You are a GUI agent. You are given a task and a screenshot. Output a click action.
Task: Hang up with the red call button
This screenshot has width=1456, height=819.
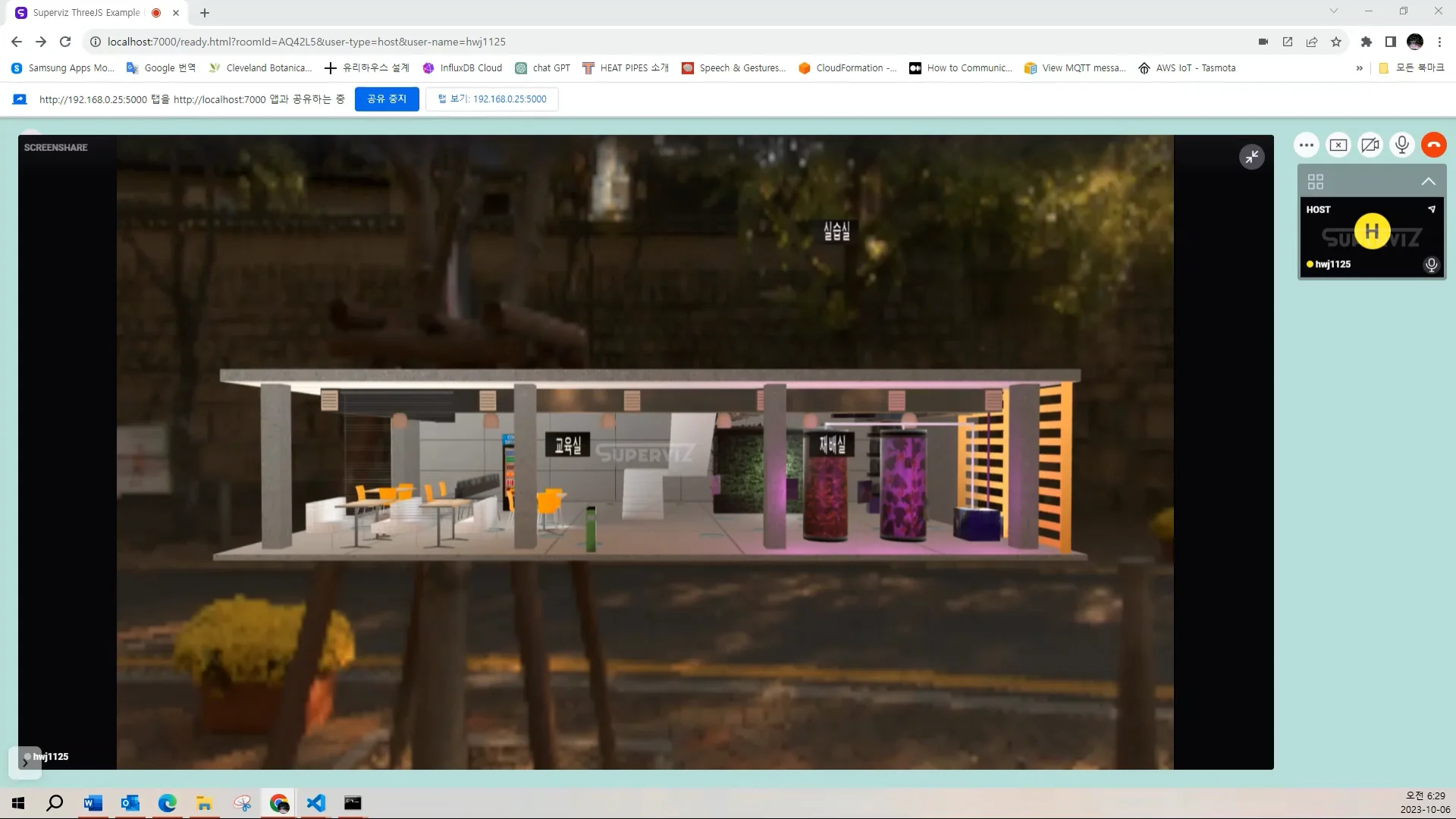pos(1434,145)
